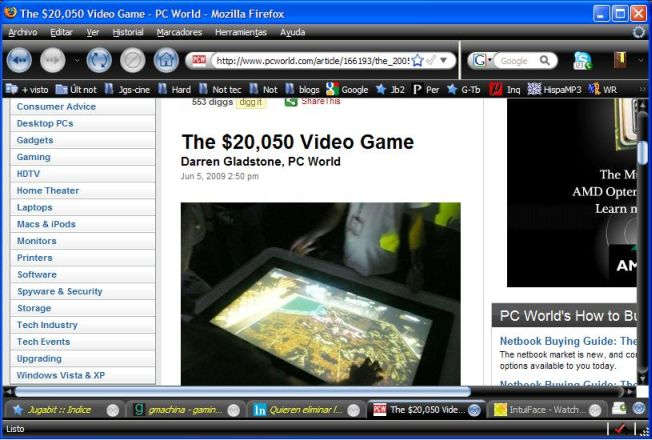The height and width of the screenshot is (440, 652).
Task: Open the Google search engine selector dropdown
Action: point(482,61)
